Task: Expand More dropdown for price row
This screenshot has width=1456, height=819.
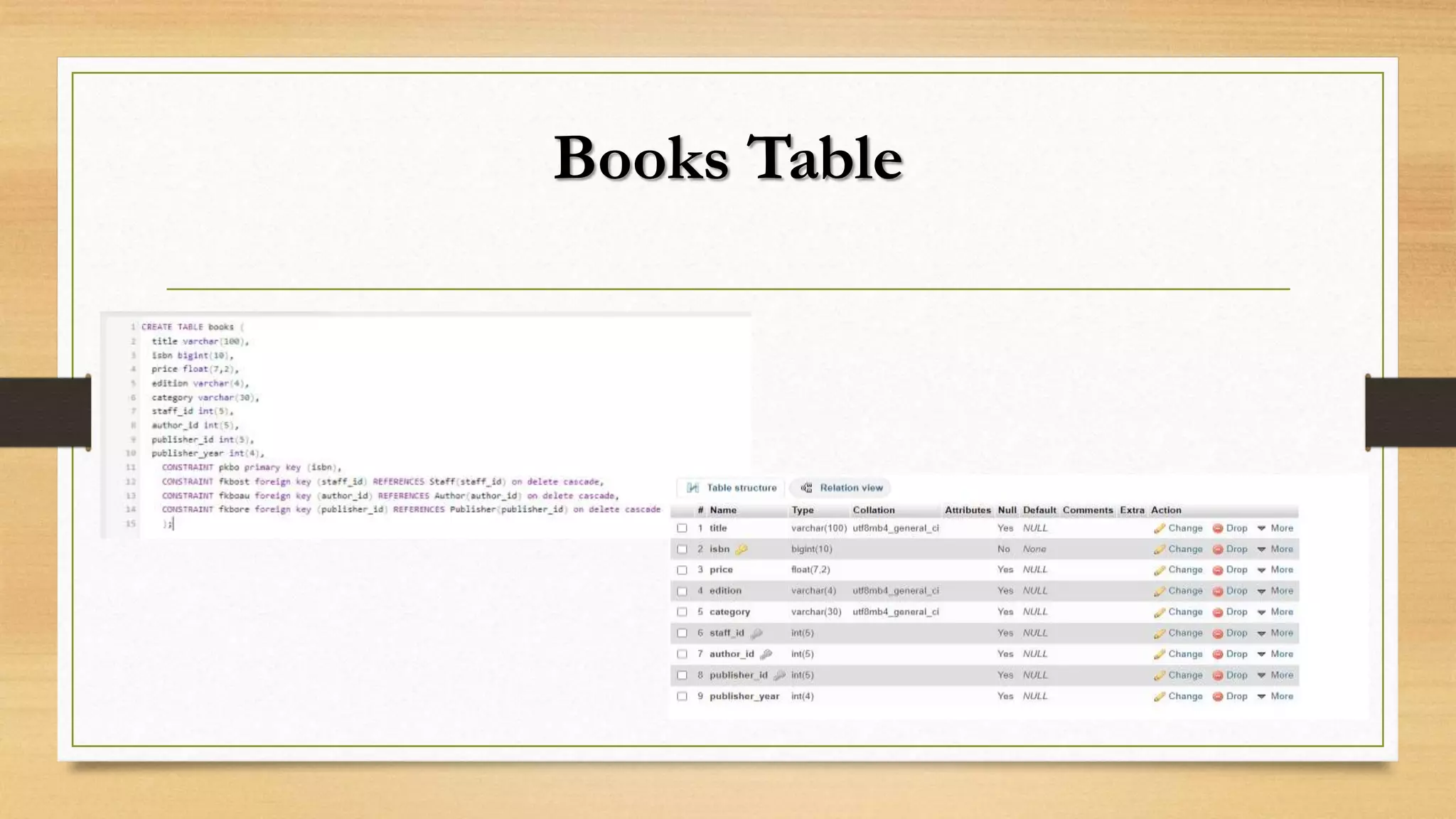Action: [x=1275, y=569]
